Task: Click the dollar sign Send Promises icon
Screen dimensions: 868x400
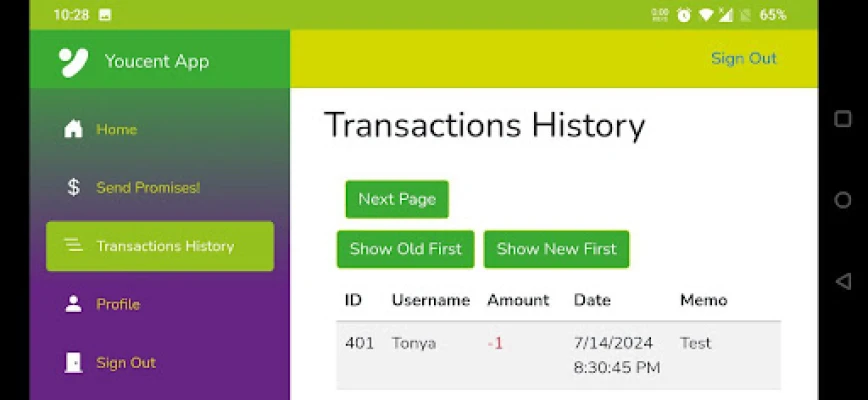Action: click(73, 187)
